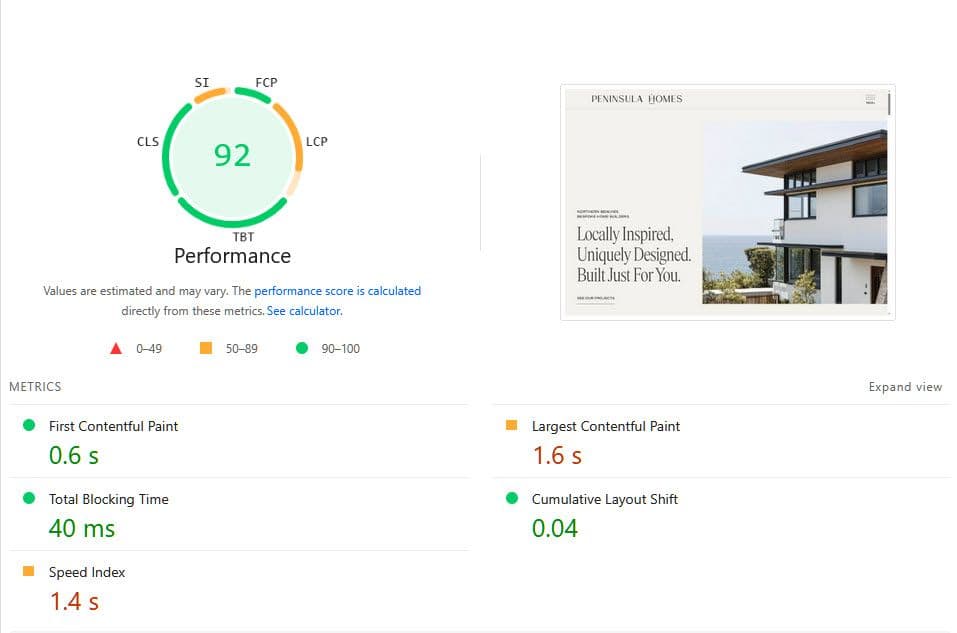Open the See calculator link
This screenshot has width=957, height=633.
[x=303, y=310]
